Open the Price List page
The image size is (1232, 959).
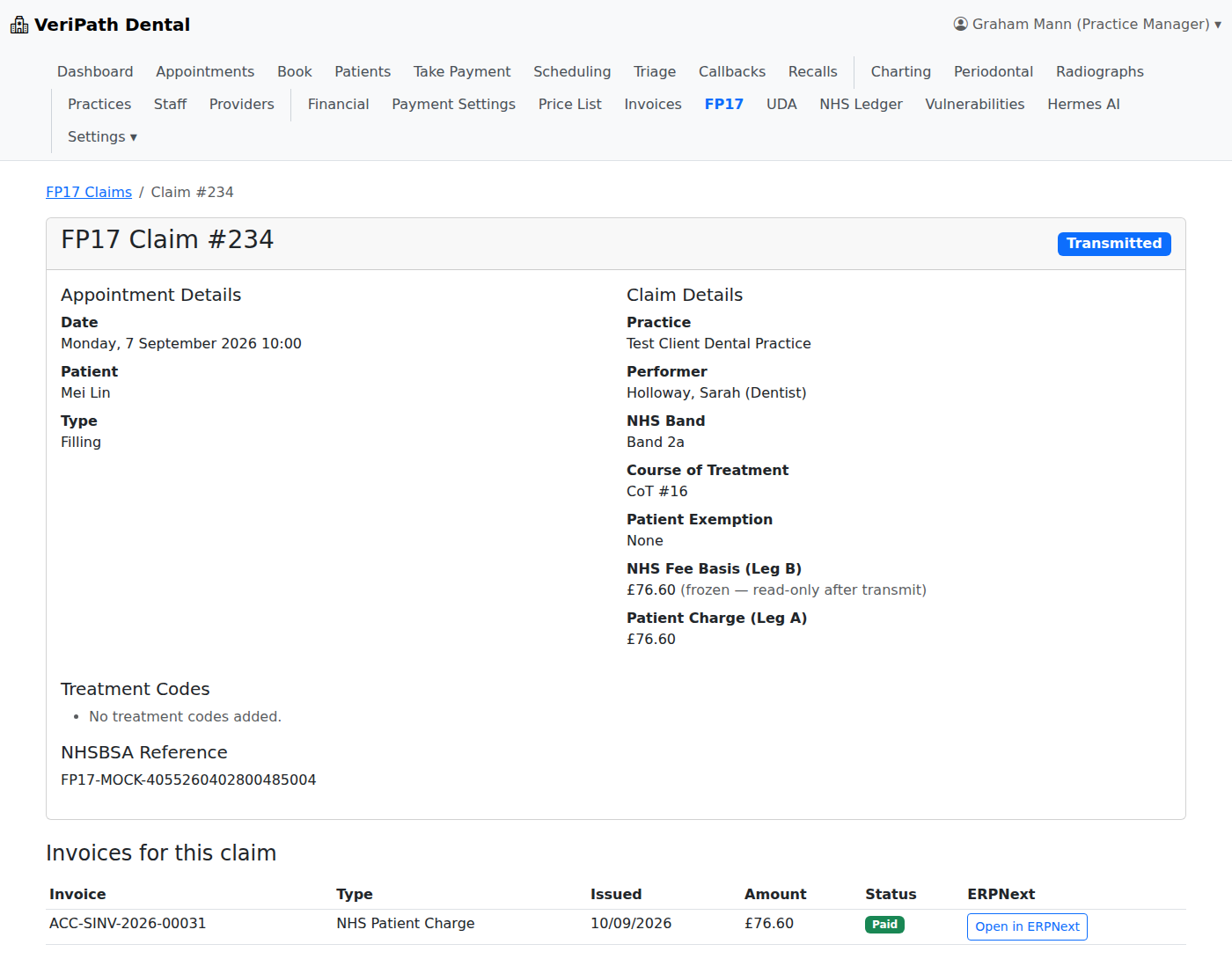(570, 104)
